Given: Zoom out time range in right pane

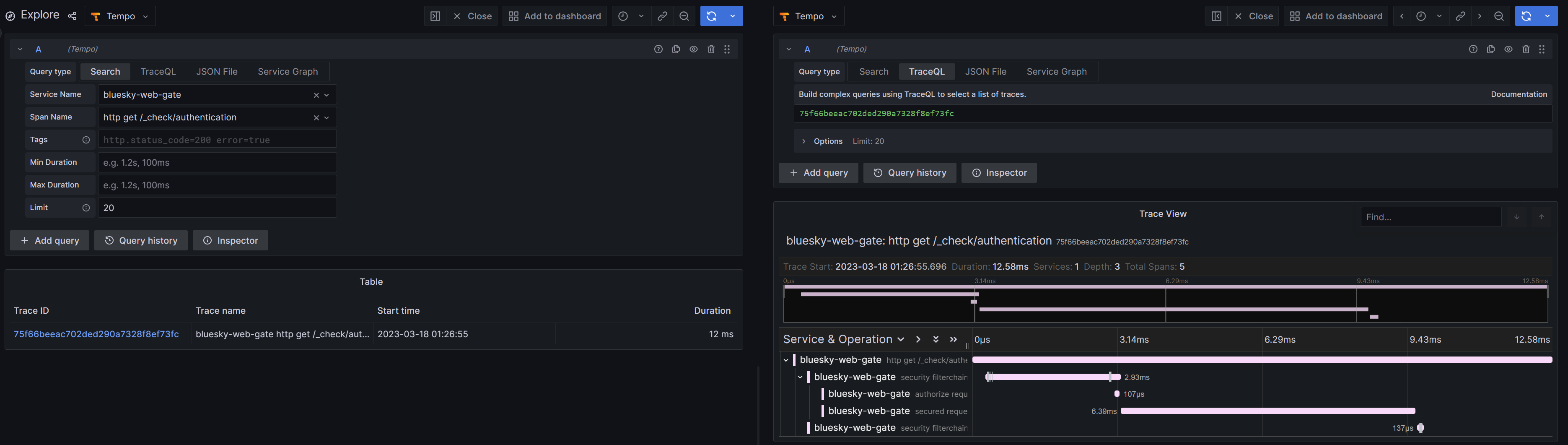Looking at the screenshot, I should coord(1499,16).
